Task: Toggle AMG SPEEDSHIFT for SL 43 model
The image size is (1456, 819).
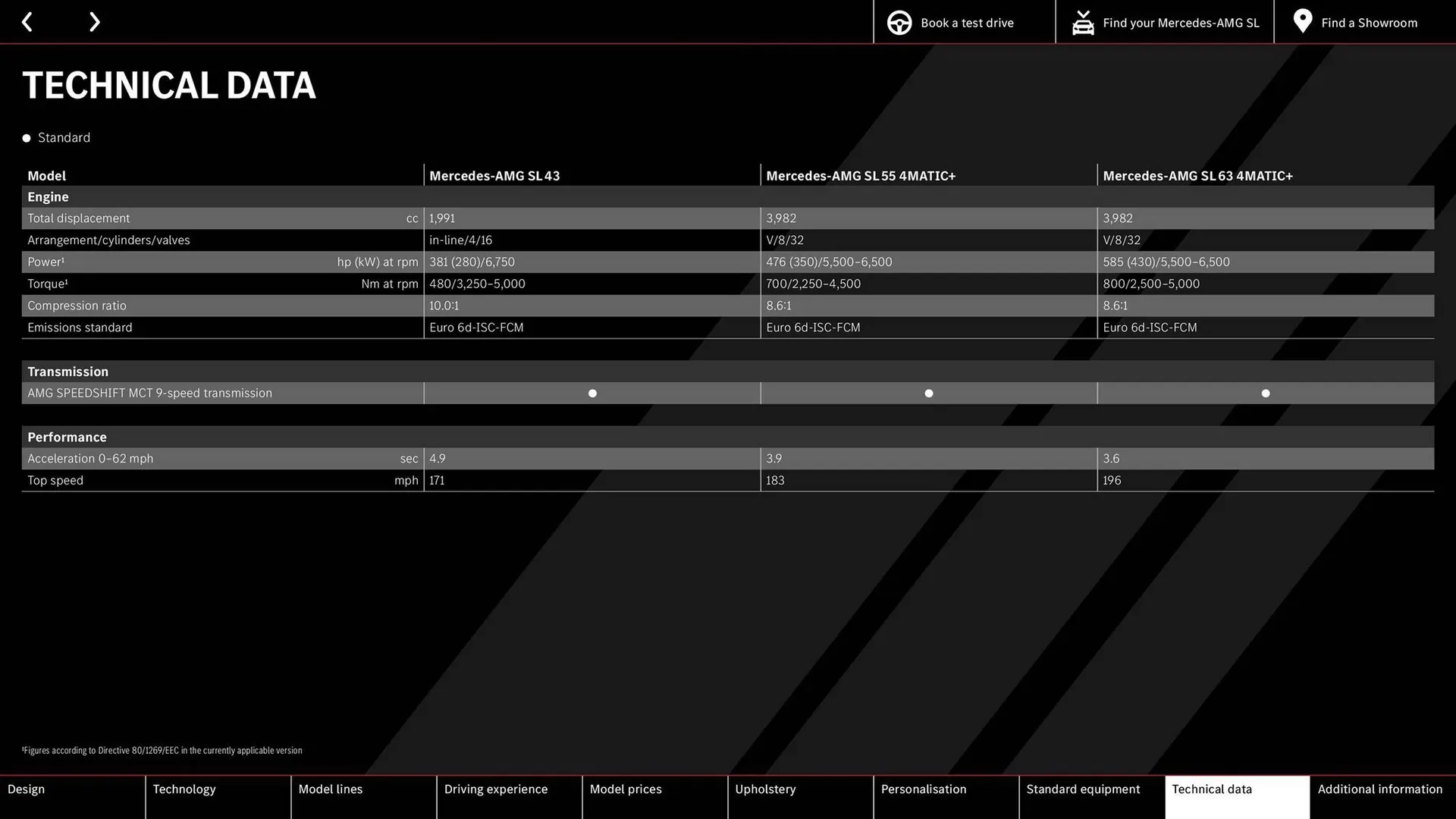Action: coord(591,393)
